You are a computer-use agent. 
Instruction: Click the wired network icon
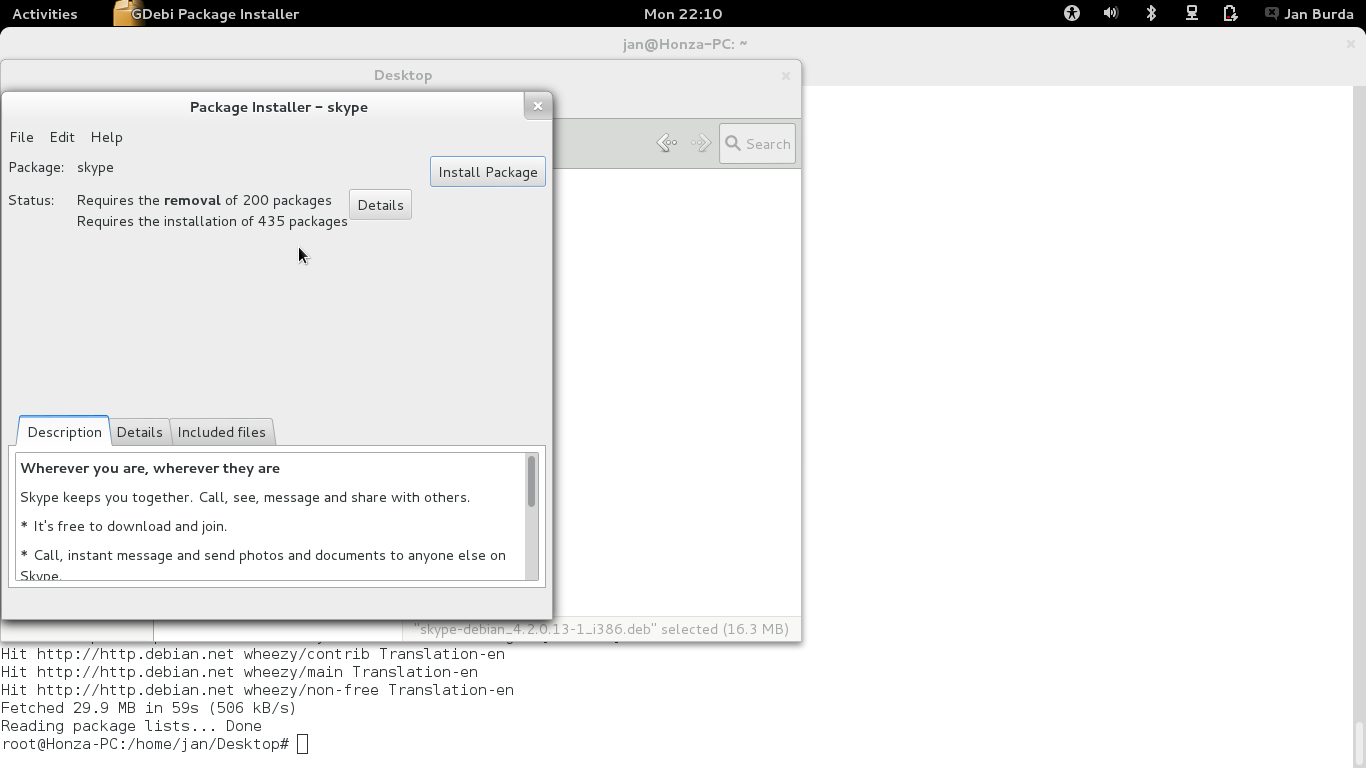1191,14
